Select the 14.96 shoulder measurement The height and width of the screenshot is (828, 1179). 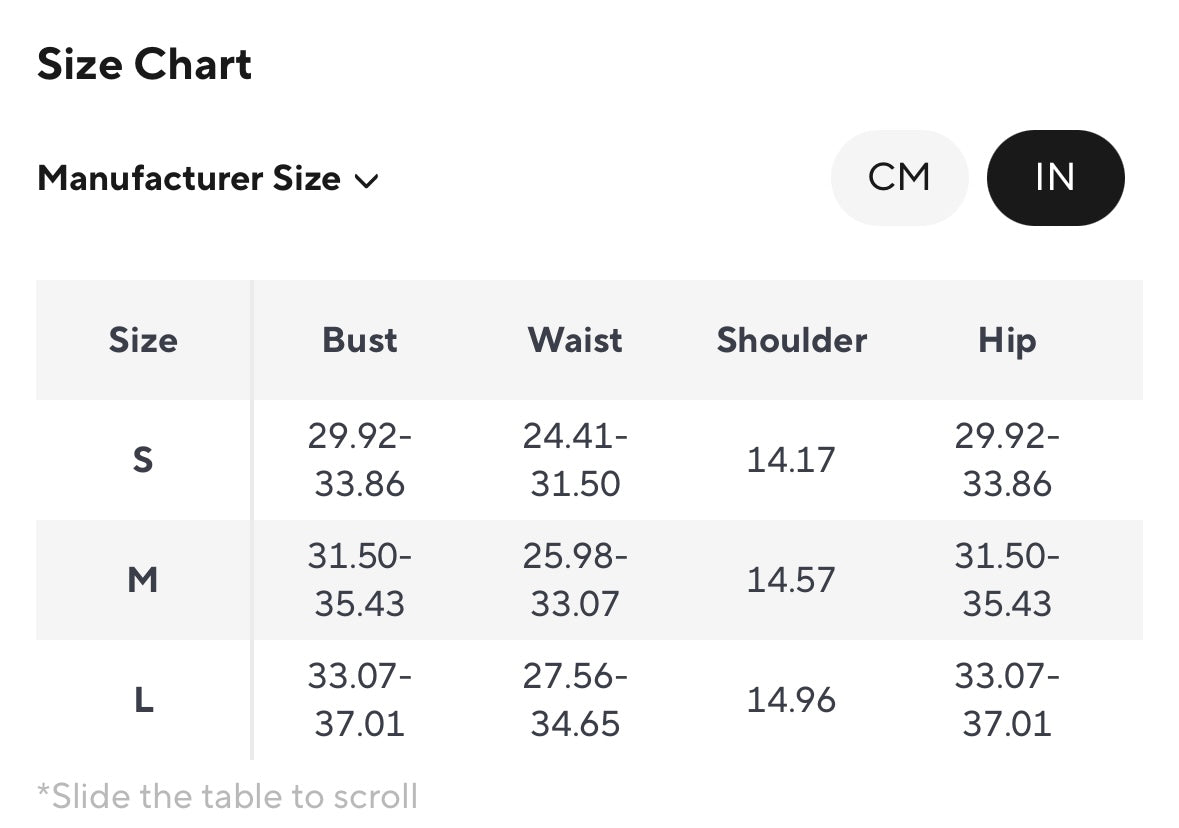pos(791,700)
